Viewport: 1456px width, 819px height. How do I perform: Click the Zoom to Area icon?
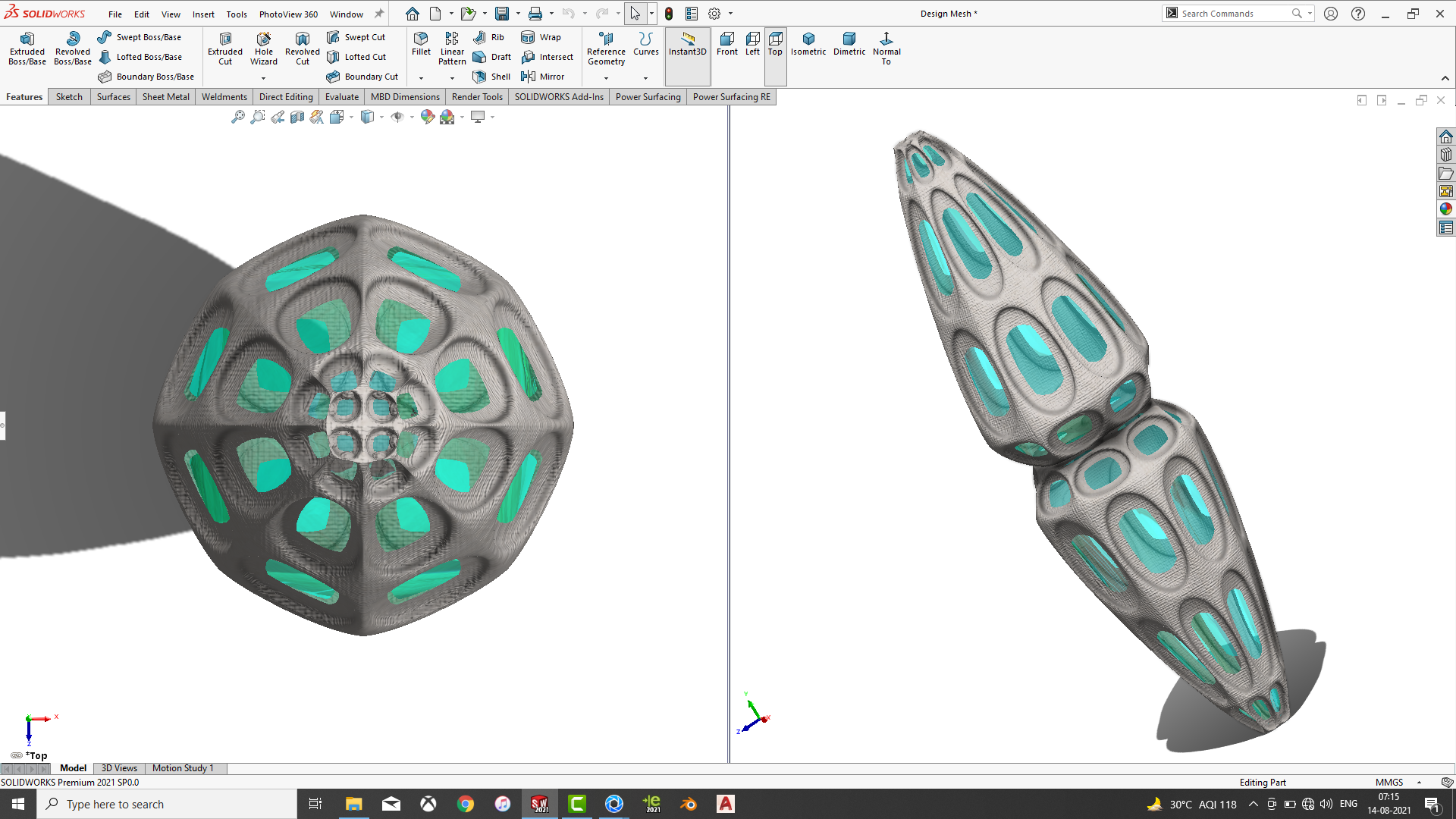[x=258, y=117]
